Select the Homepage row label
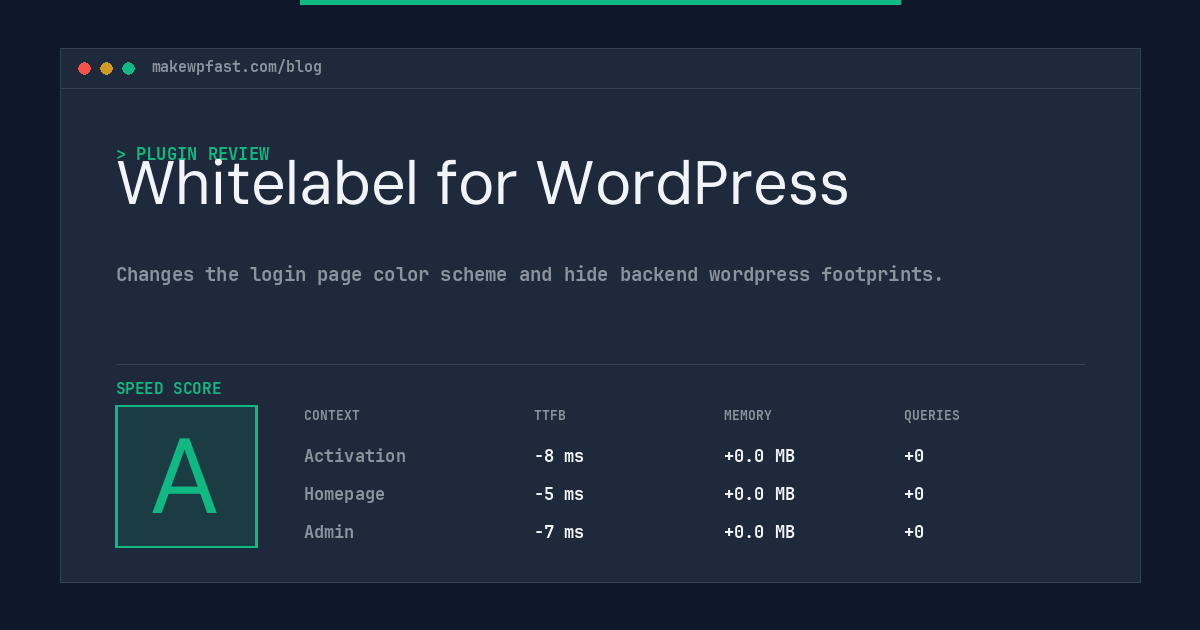The height and width of the screenshot is (630, 1200). point(344,494)
